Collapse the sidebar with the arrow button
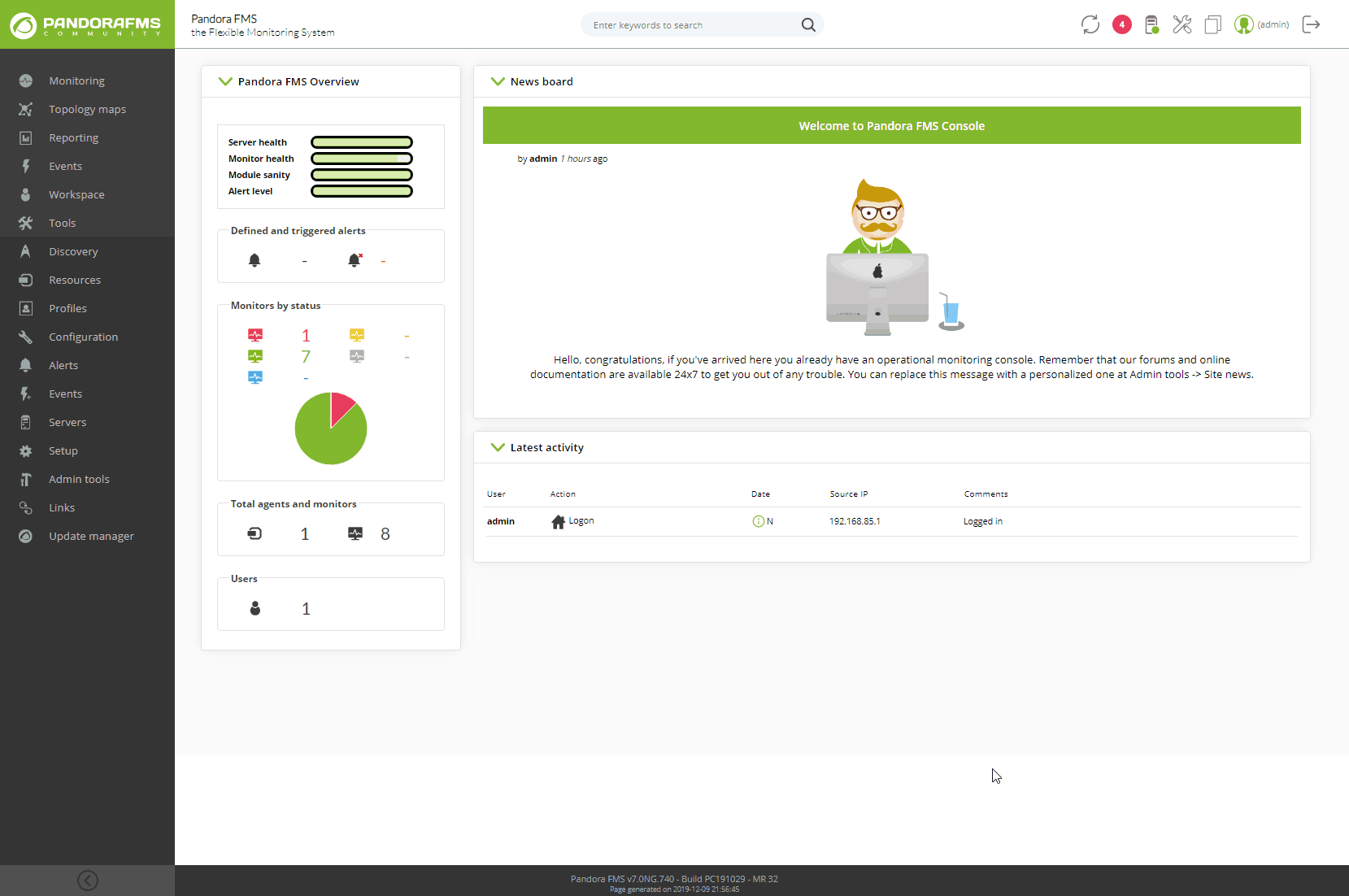Screen dimensions: 1349x896 (x=88, y=881)
